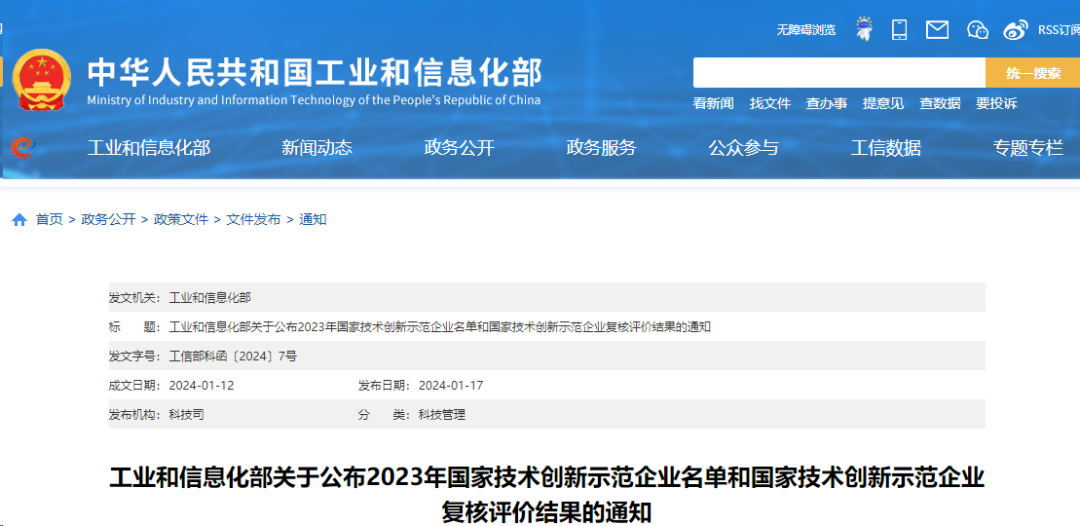1080x526 pixels.
Task: Select the 发布日期 value 2024-01-17
Action: pyautogui.click(x=451, y=386)
